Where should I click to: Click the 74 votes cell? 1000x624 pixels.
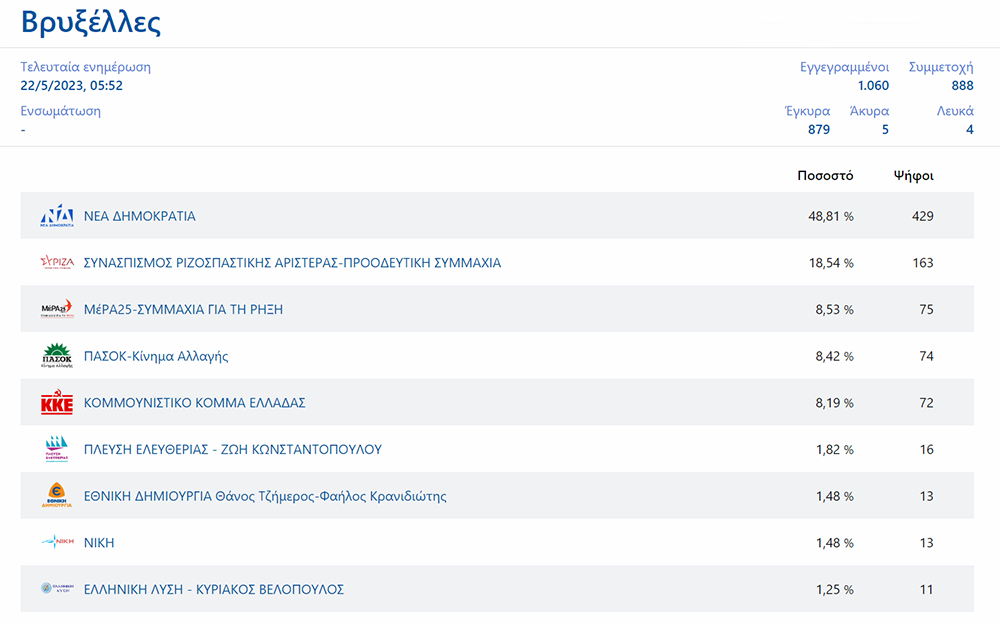tap(926, 356)
